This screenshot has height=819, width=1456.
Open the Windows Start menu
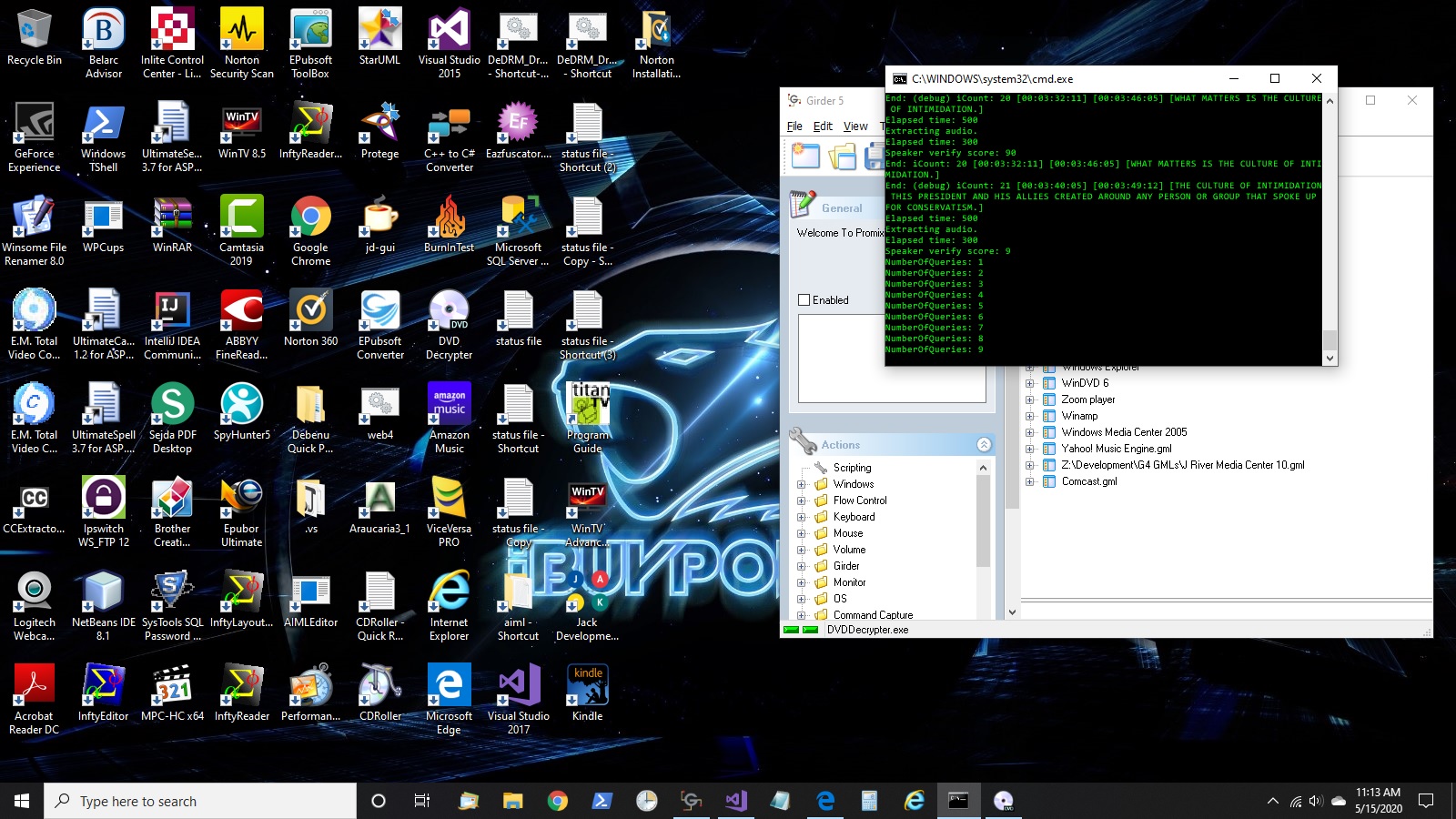pos(22,801)
